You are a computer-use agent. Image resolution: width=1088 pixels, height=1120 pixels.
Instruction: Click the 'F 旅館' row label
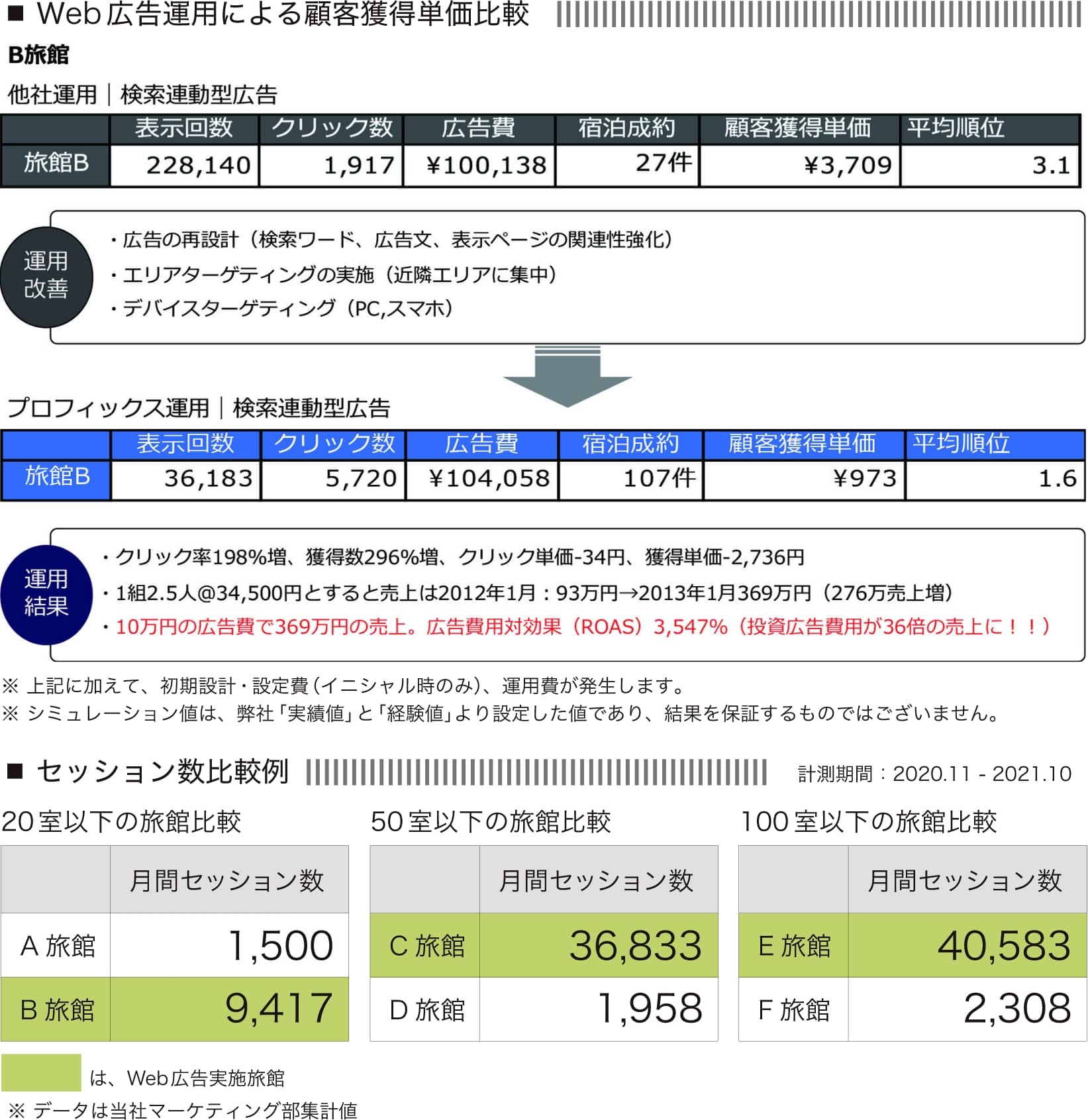tap(794, 1010)
